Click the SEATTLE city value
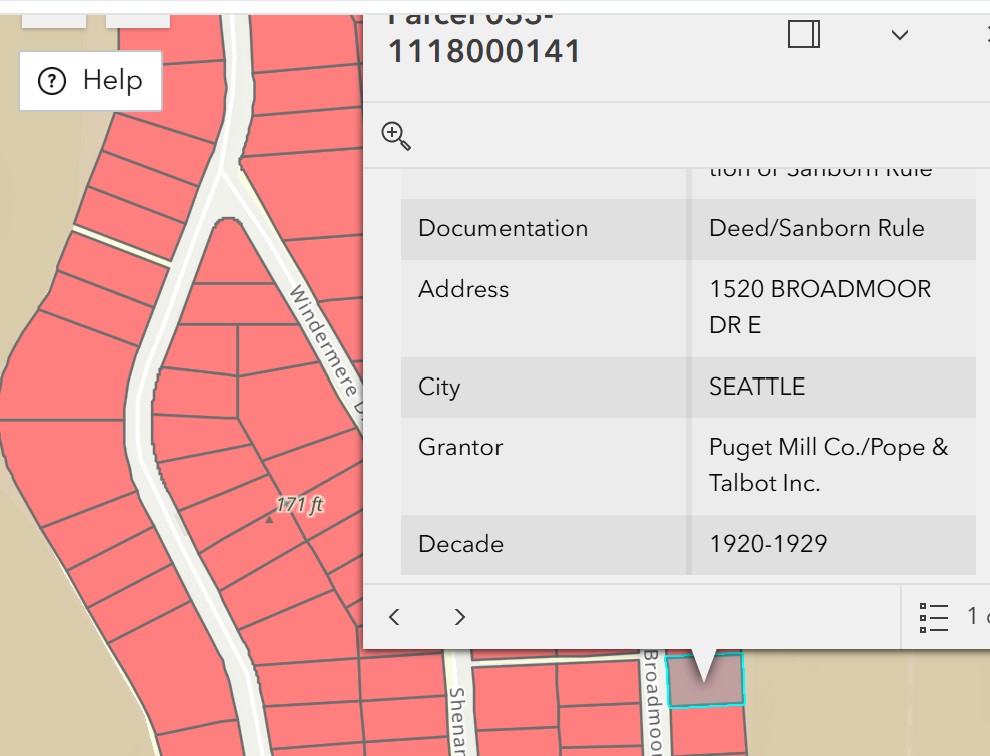The height and width of the screenshot is (756, 990). (757, 387)
